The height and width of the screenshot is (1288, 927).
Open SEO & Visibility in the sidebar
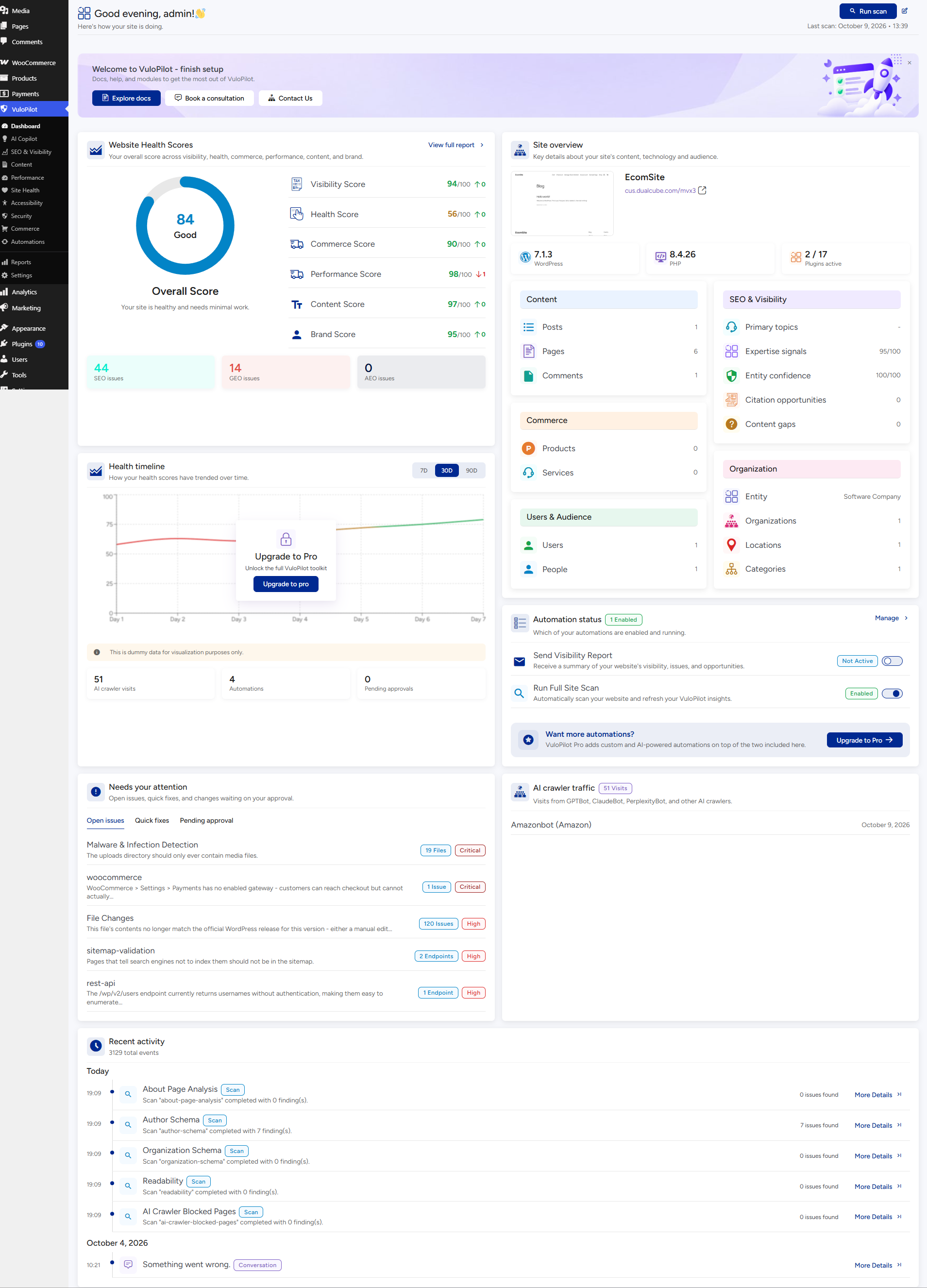coord(31,152)
